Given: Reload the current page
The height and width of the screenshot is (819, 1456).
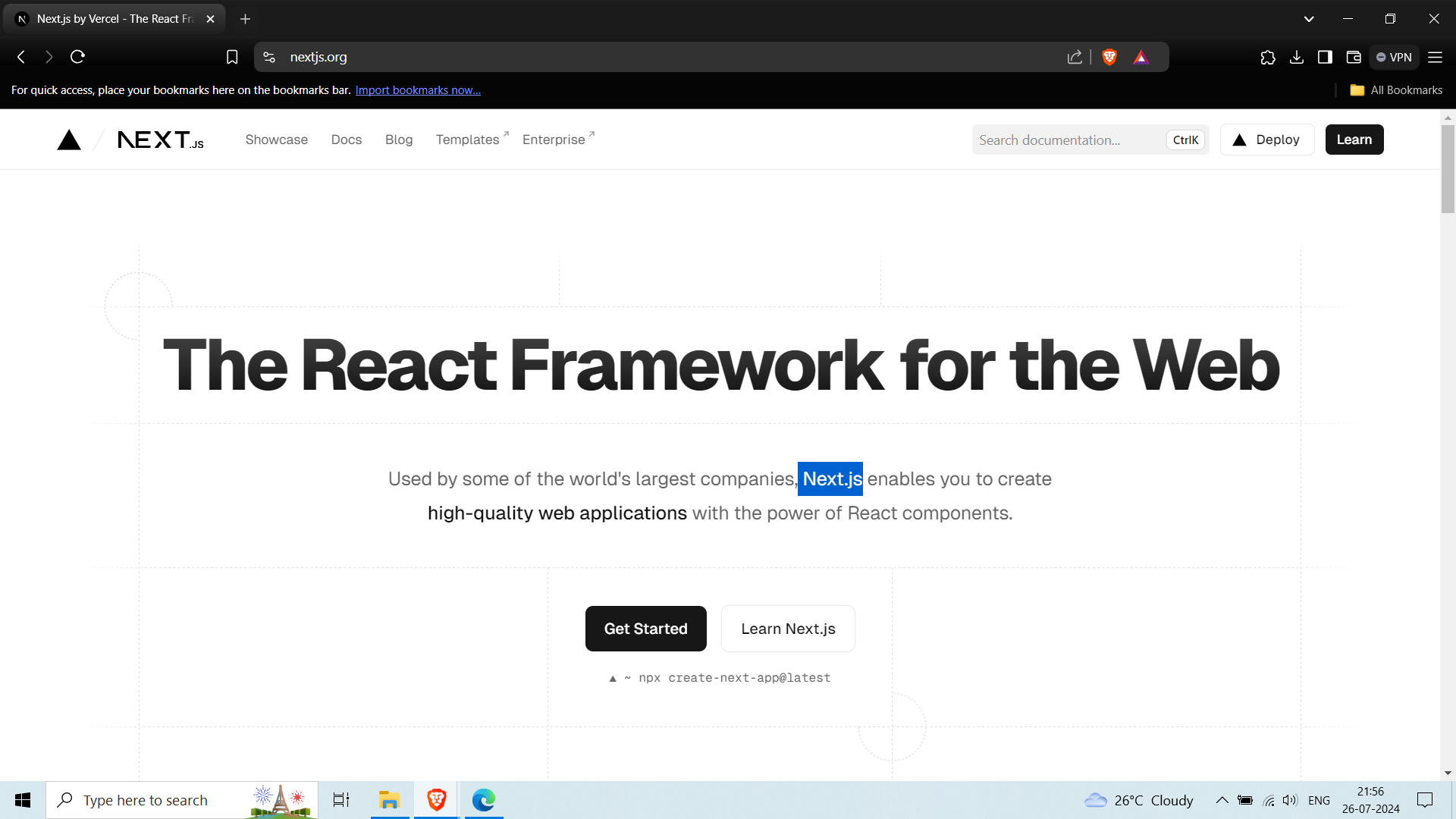Looking at the screenshot, I should click(77, 57).
